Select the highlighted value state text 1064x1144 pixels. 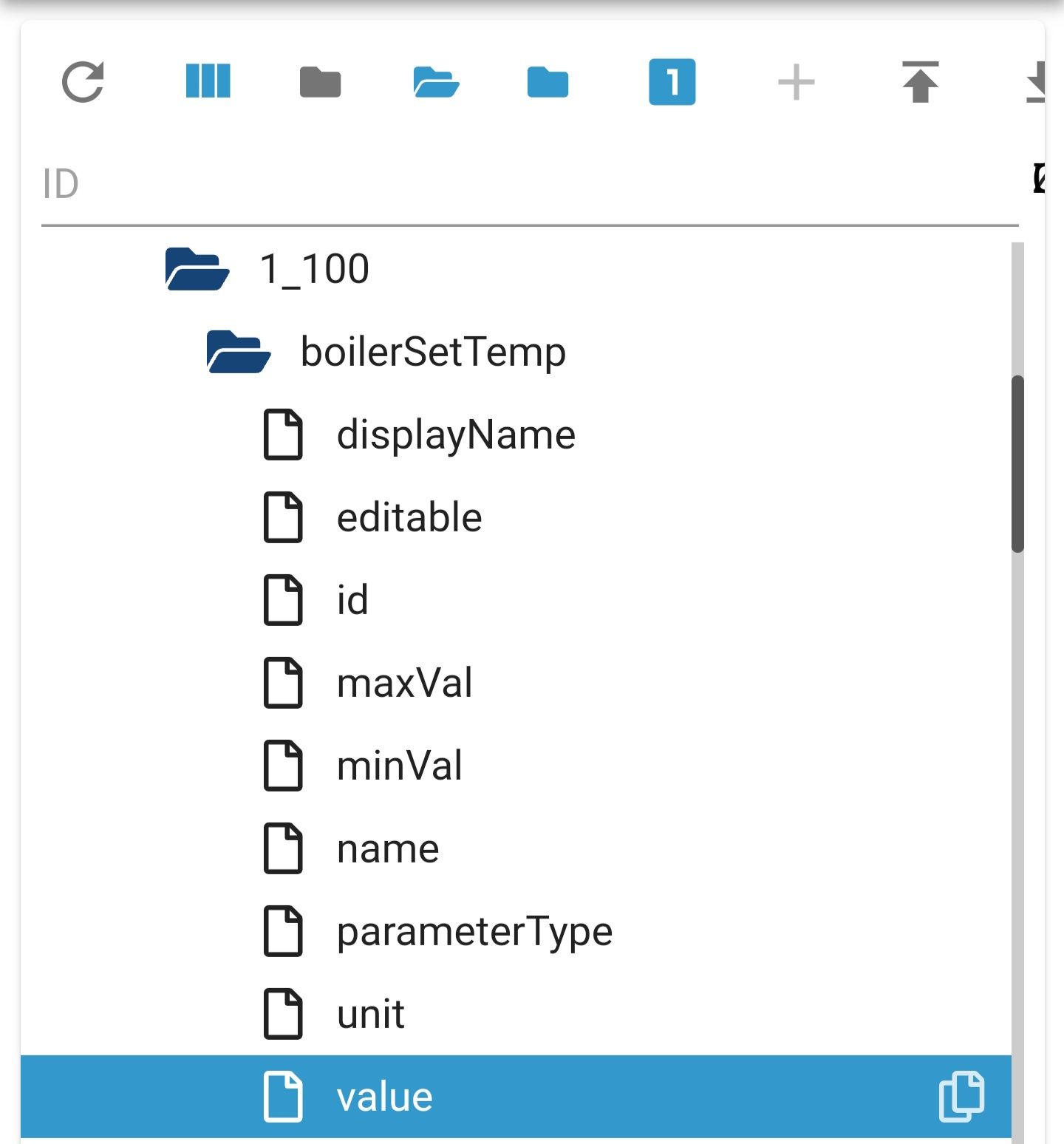pos(384,1097)
